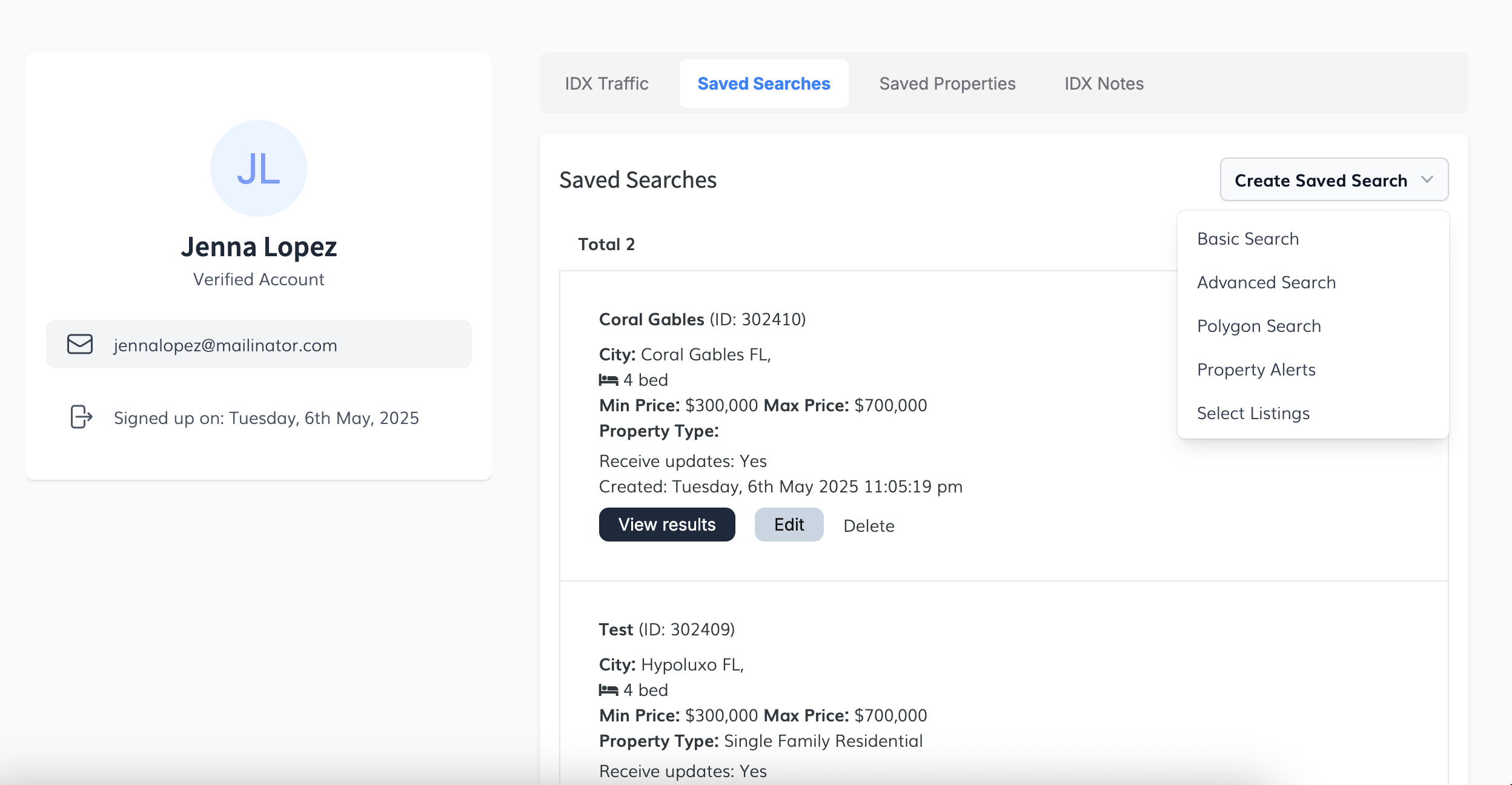Screen dimensions: 1512x785
Task: Choose Select Listings menu item
Action: [1253, 413]
